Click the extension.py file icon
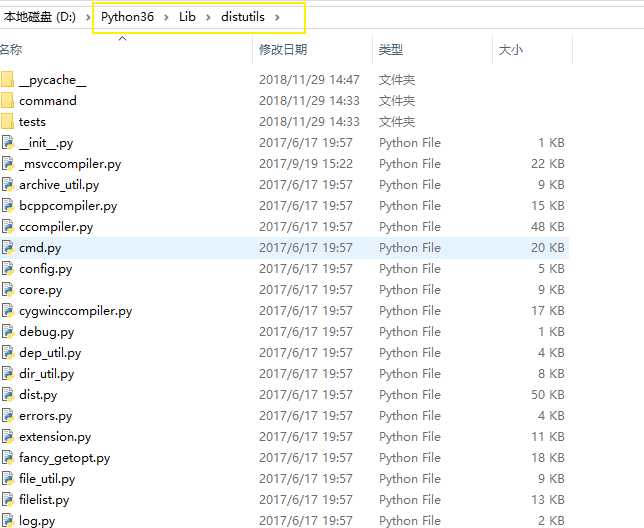This screenshot has height=528, width=644. point(7,436)
